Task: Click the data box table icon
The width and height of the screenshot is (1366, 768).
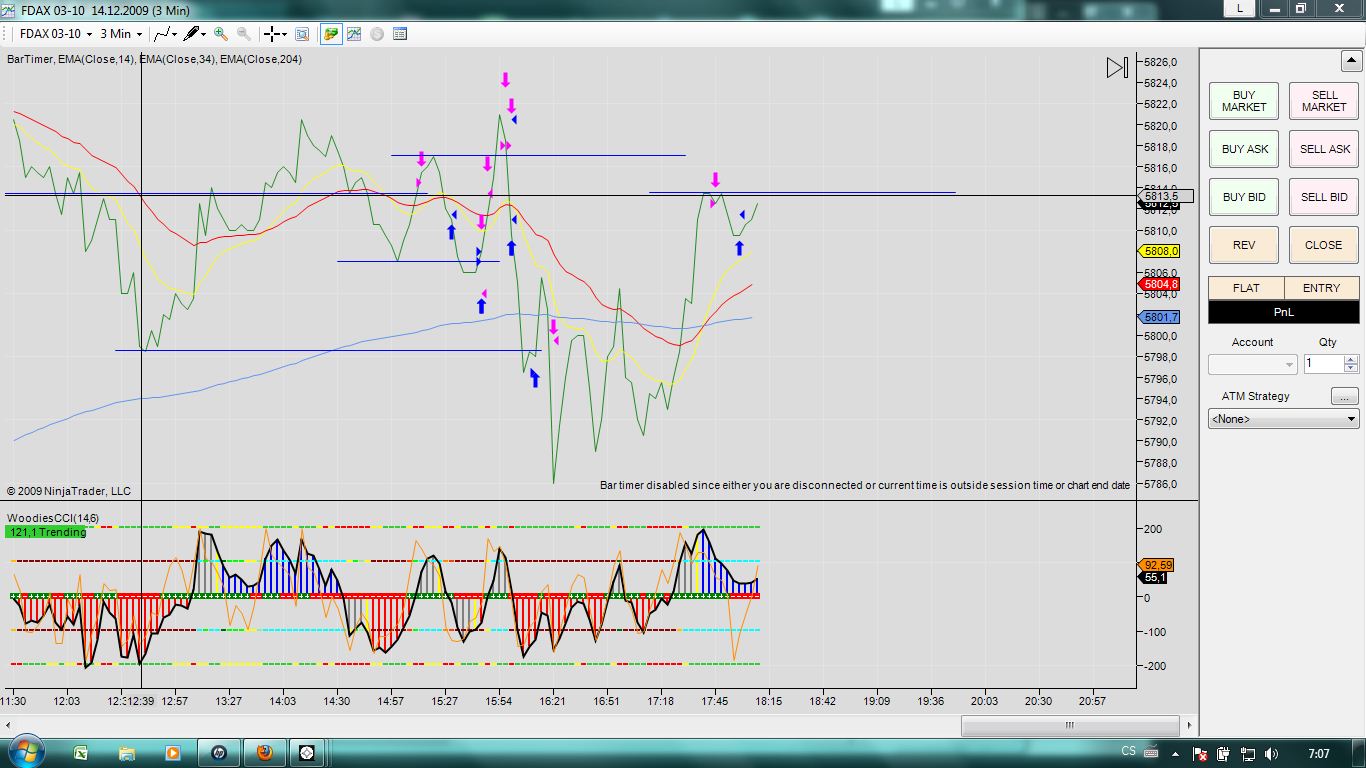Action: (400, 34)
